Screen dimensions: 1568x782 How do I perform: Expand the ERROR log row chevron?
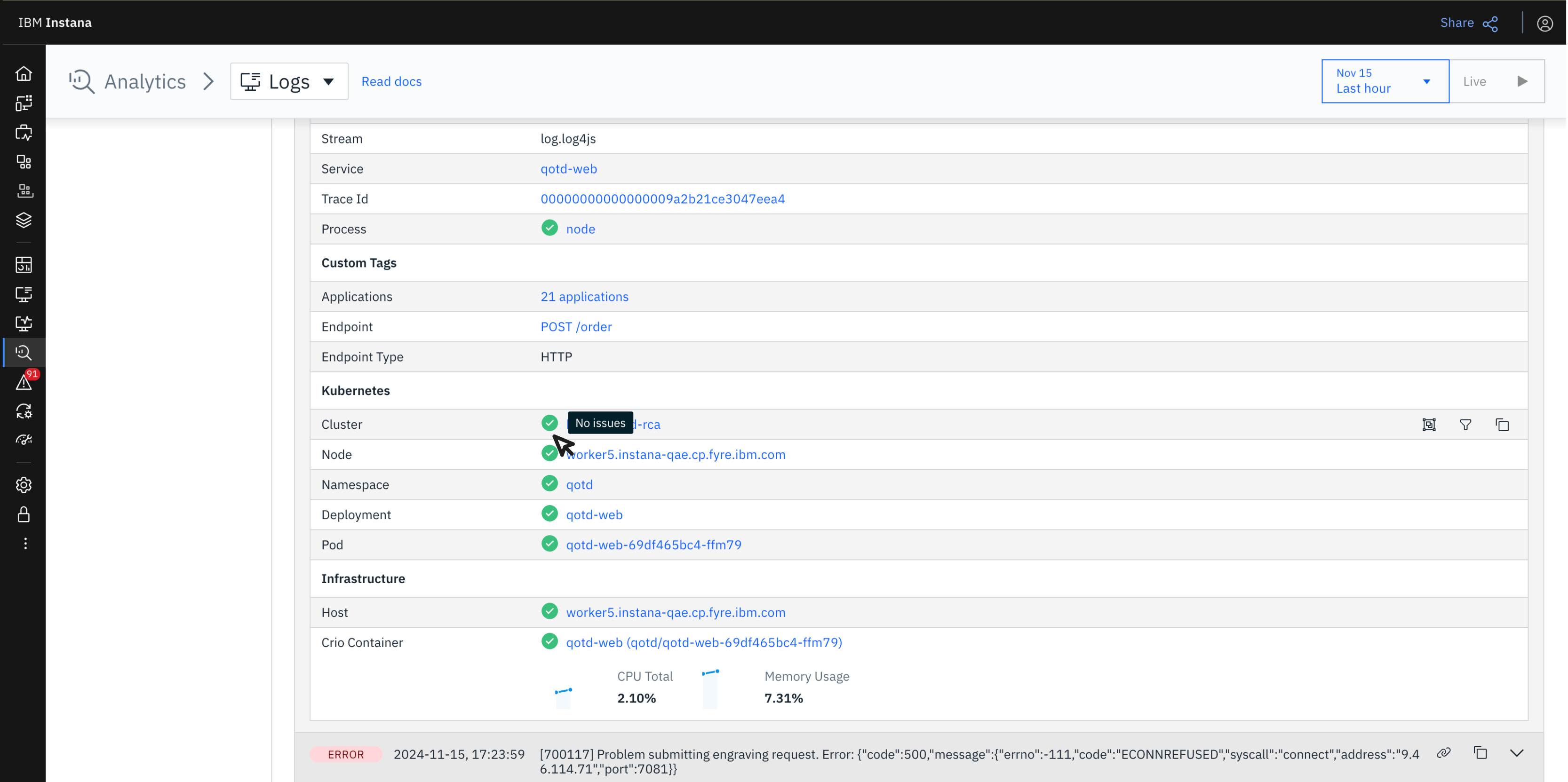(x=1516, y=753)
